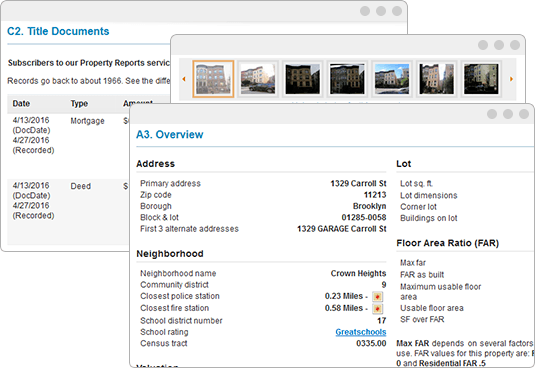
Task: Click the borough value Brooklyn
Action: click(370, 206)
